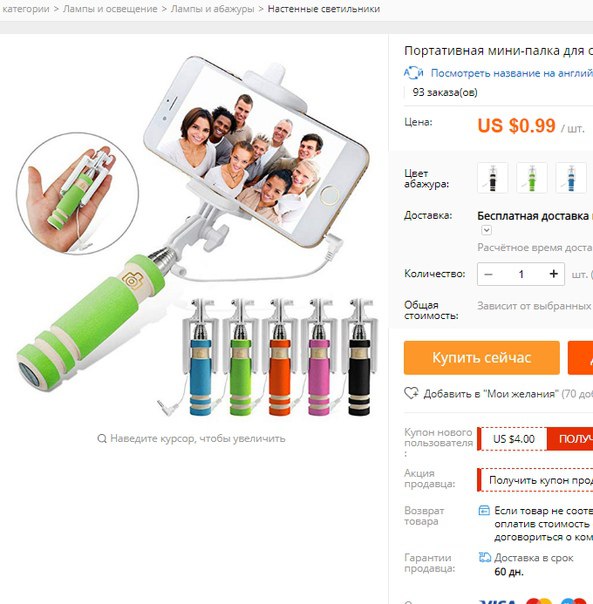This screenshot has height=604, width=593.
Task: Click the Купить сейчас button
Action: click(x=482, y=357)
